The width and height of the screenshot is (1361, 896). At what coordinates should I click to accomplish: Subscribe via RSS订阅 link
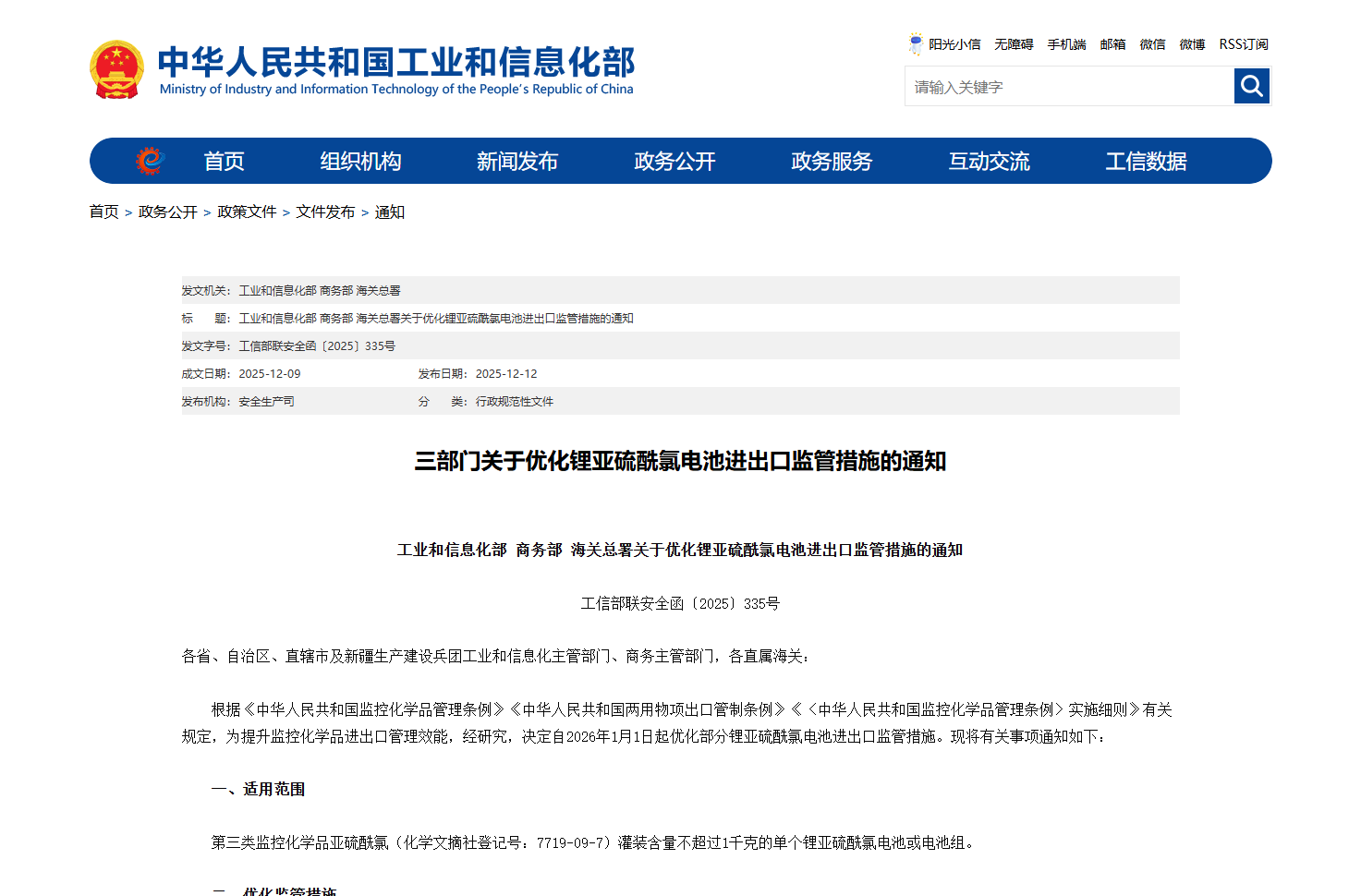1243,44
